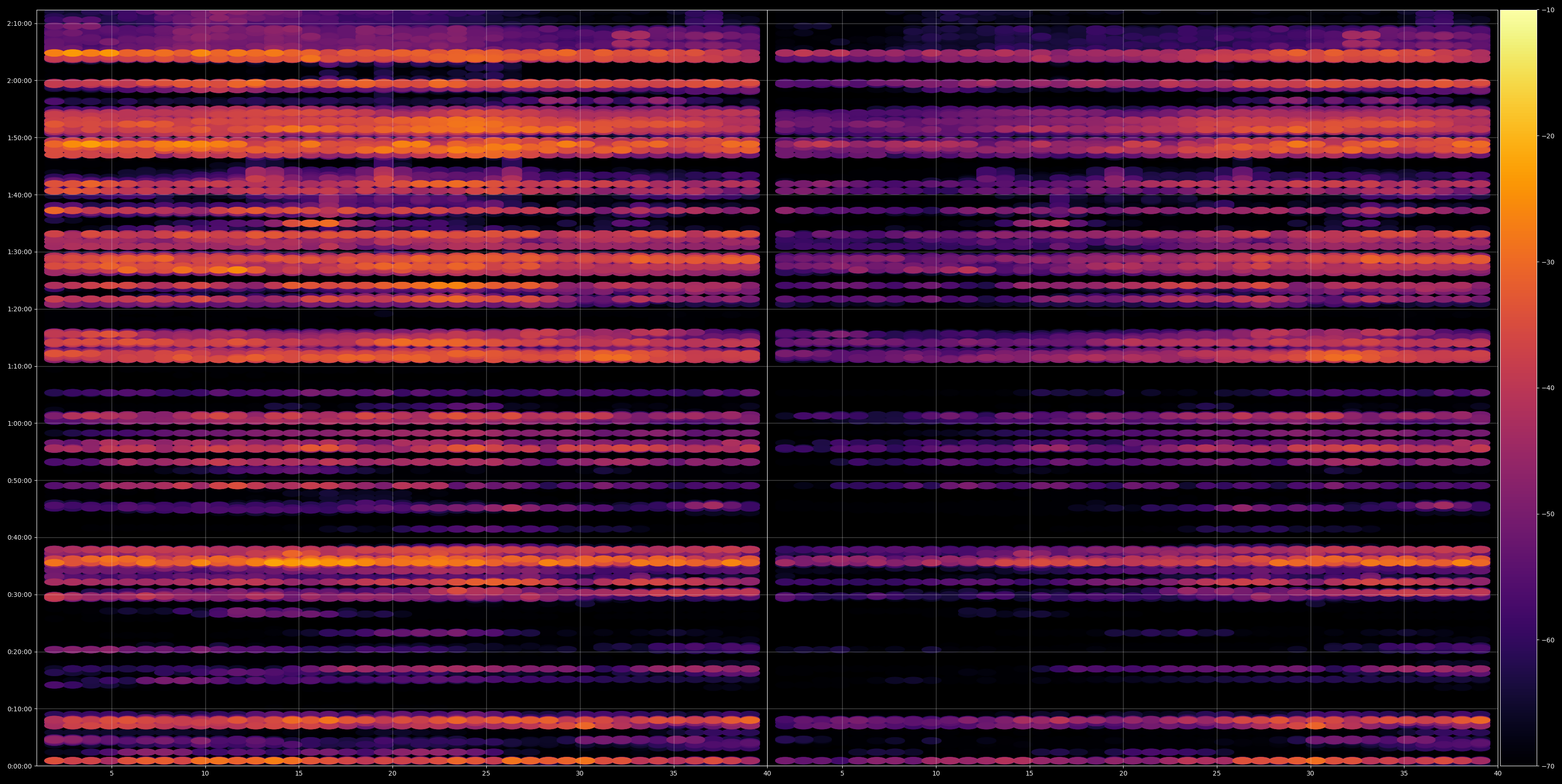Click x-axis label "35" of the left plot
The width and height of the screenshot is (1562, 784).
click(674, 774)
